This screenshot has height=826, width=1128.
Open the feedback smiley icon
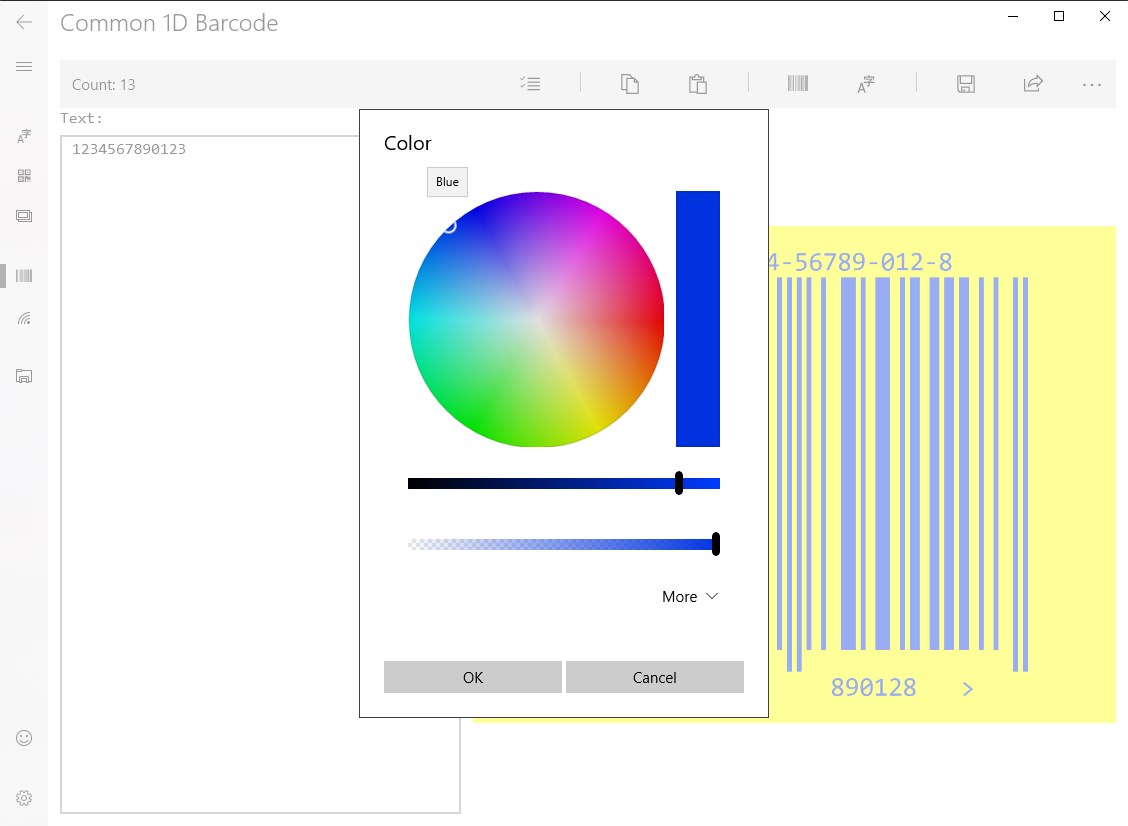24,738
